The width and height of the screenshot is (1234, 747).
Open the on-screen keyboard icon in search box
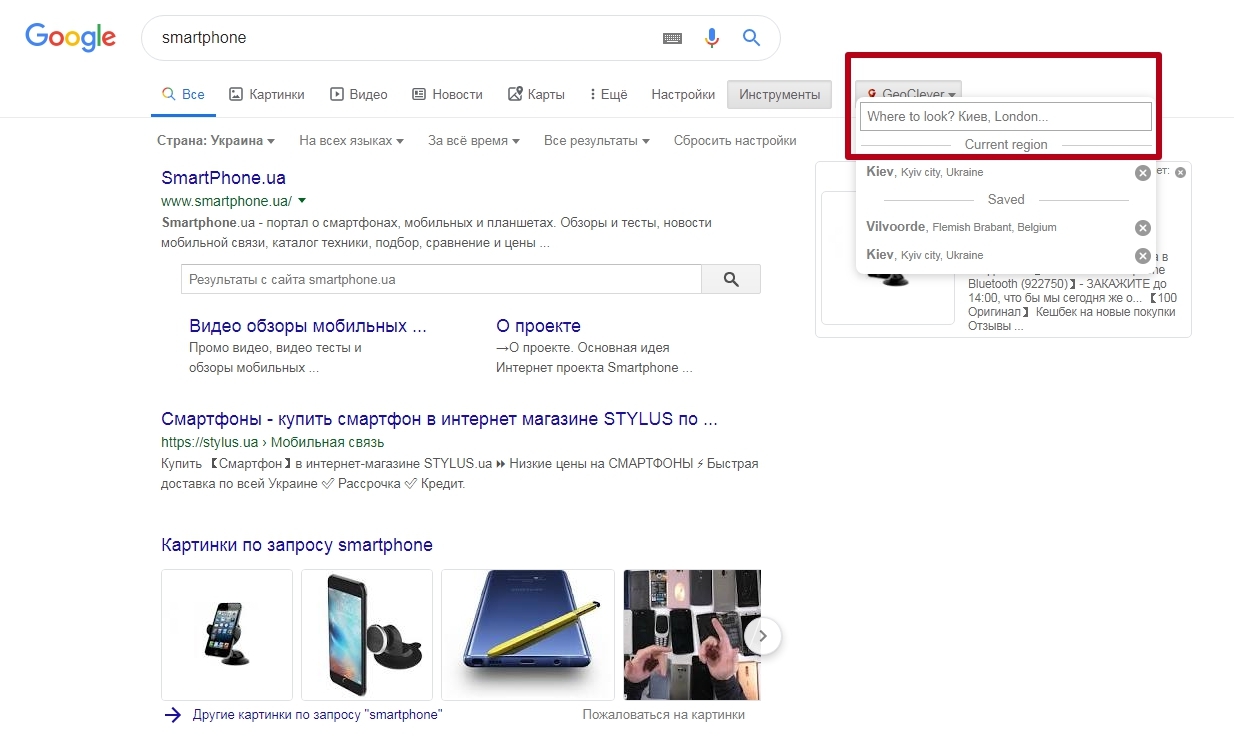tap(673, 38)
